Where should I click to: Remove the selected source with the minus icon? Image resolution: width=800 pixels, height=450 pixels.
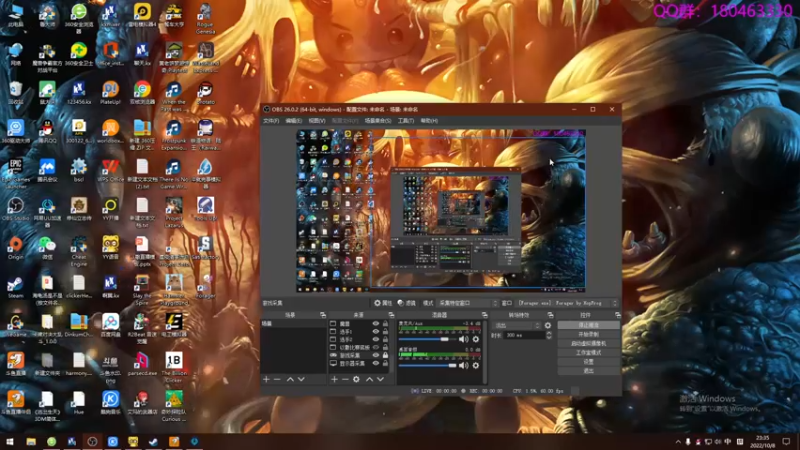[x=345, y=380]
